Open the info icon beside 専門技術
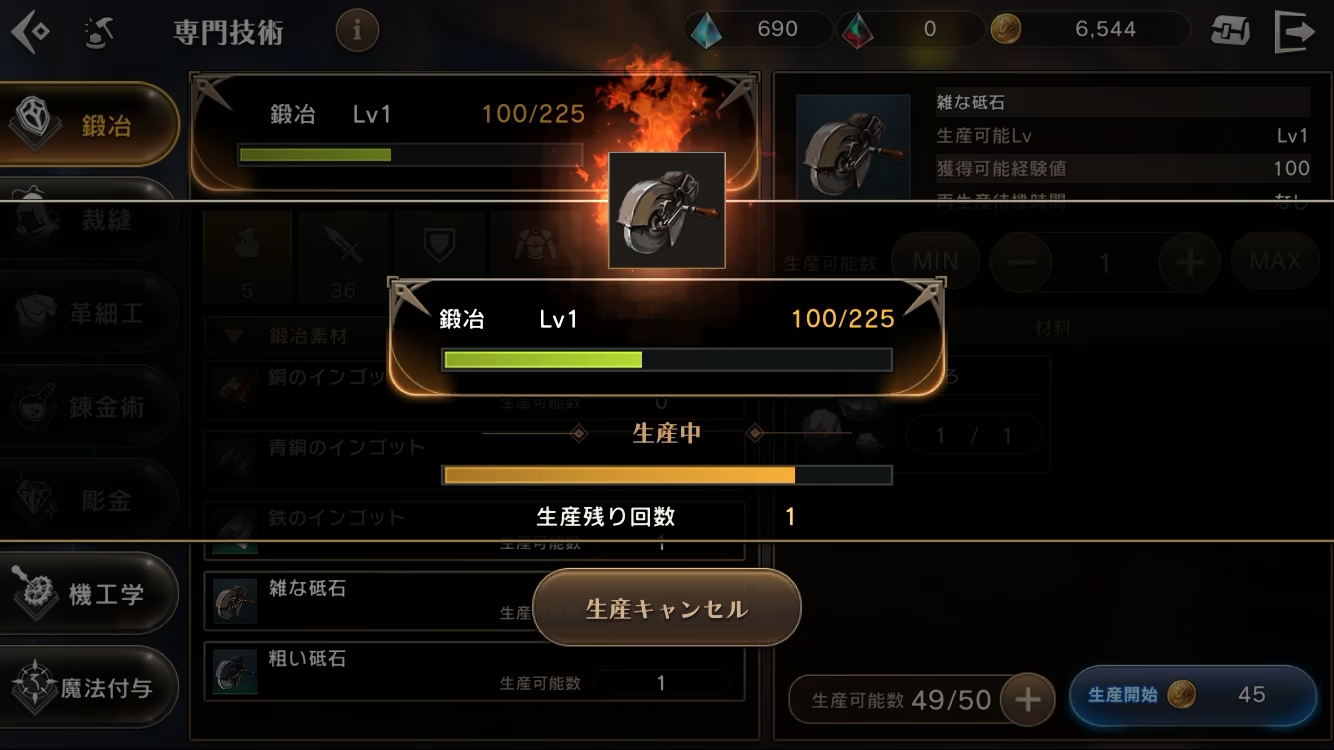This screenshot has width=1334, height=750. point(357,31)
